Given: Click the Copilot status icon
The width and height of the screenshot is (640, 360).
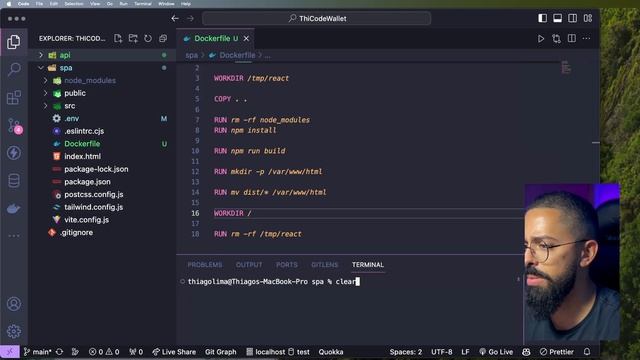Looking at the screenshot, I should (x=526, y=351).
